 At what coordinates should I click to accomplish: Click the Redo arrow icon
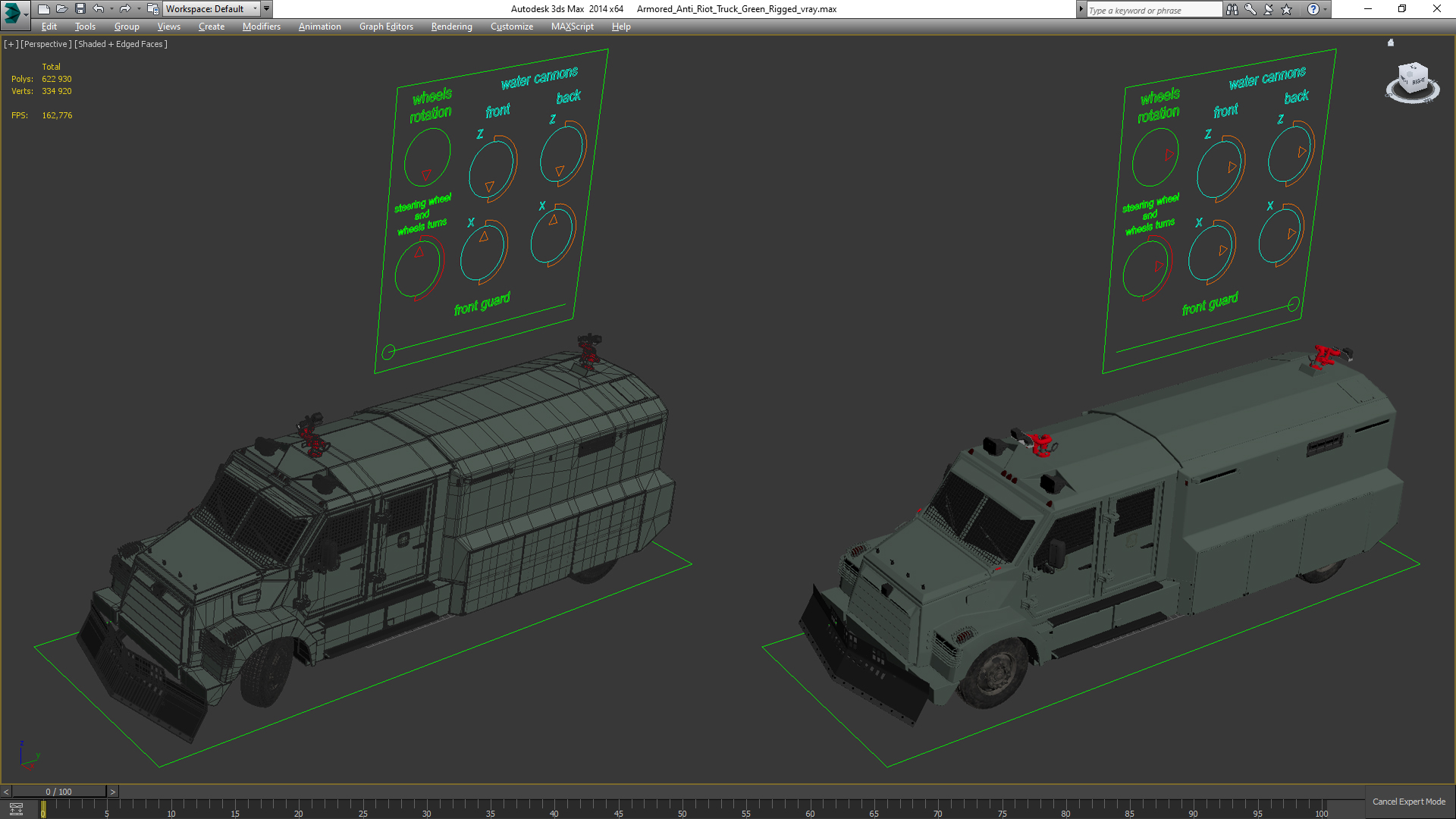[x=125, y=9]
